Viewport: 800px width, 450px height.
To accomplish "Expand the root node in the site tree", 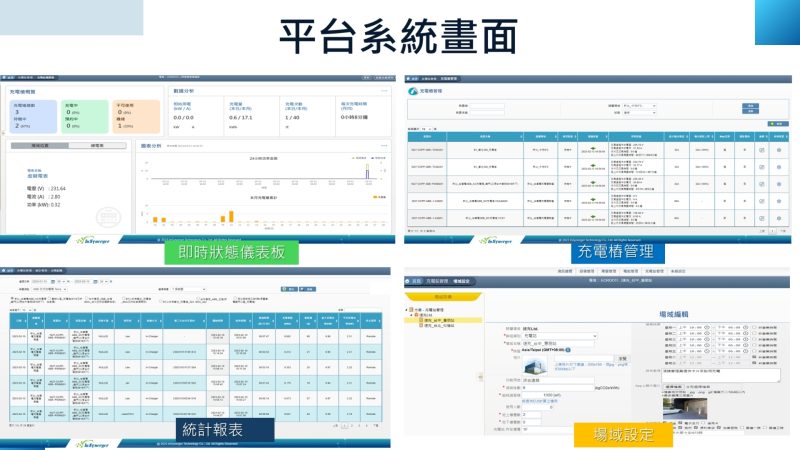I will click(x=407, y=309).
